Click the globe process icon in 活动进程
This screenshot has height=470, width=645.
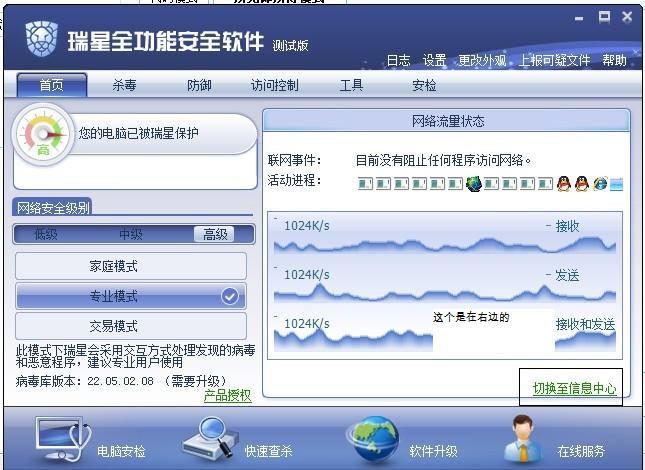(473, 183)
